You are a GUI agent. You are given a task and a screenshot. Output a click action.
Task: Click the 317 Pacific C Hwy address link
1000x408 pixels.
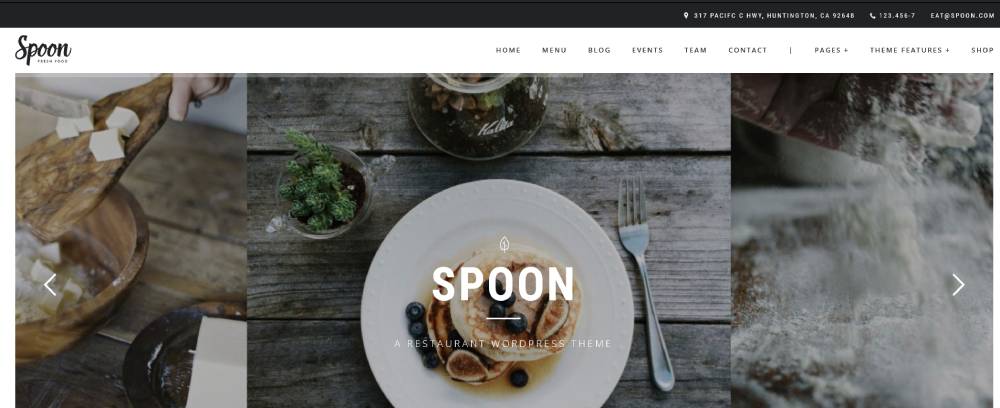tap(774, 15)
